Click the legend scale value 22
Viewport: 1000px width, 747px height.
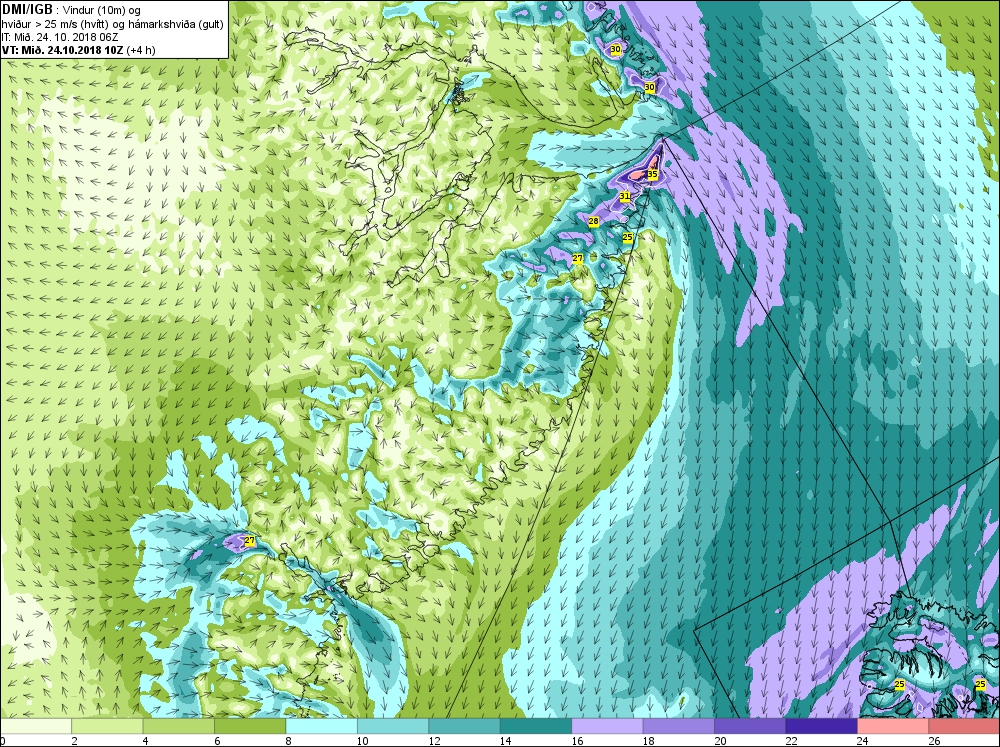coord(791,741)
